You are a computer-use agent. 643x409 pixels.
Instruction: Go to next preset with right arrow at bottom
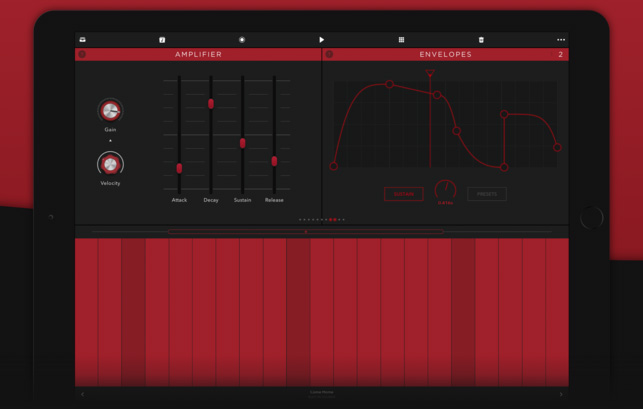tap(561, 394)
